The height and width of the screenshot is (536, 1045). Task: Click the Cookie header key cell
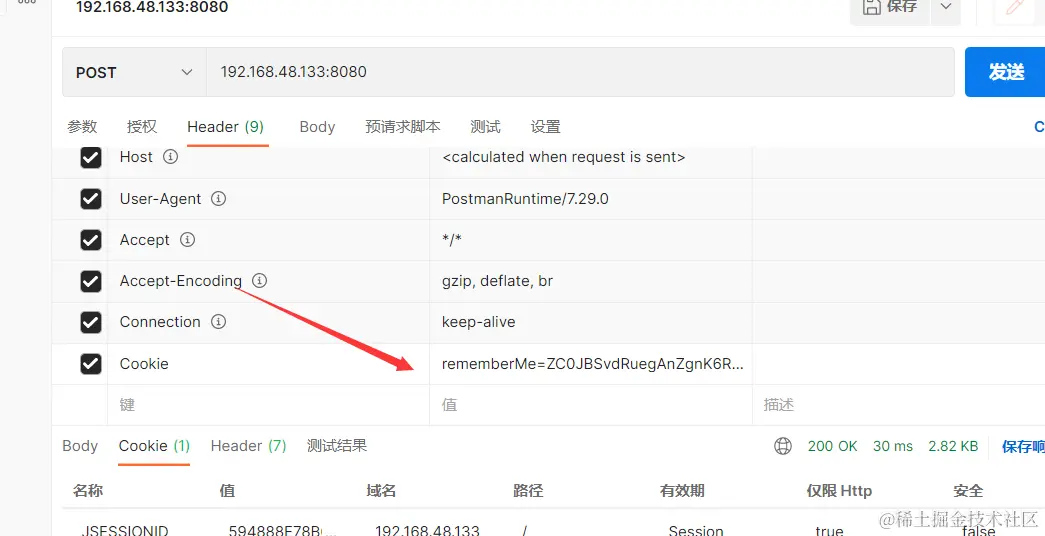coord(268,364)
